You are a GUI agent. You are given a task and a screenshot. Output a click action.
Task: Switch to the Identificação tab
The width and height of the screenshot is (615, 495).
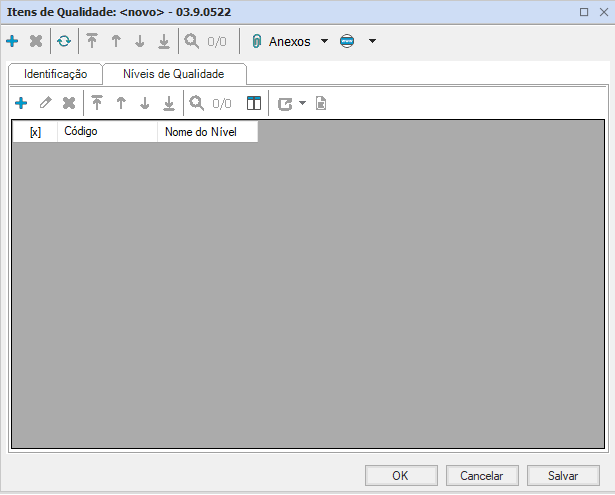coord(55,74)
